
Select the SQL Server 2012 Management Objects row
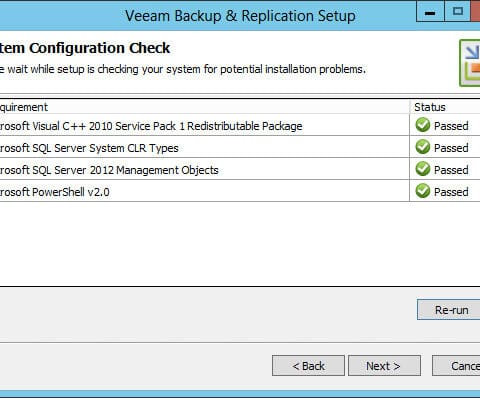coord(240,169)
